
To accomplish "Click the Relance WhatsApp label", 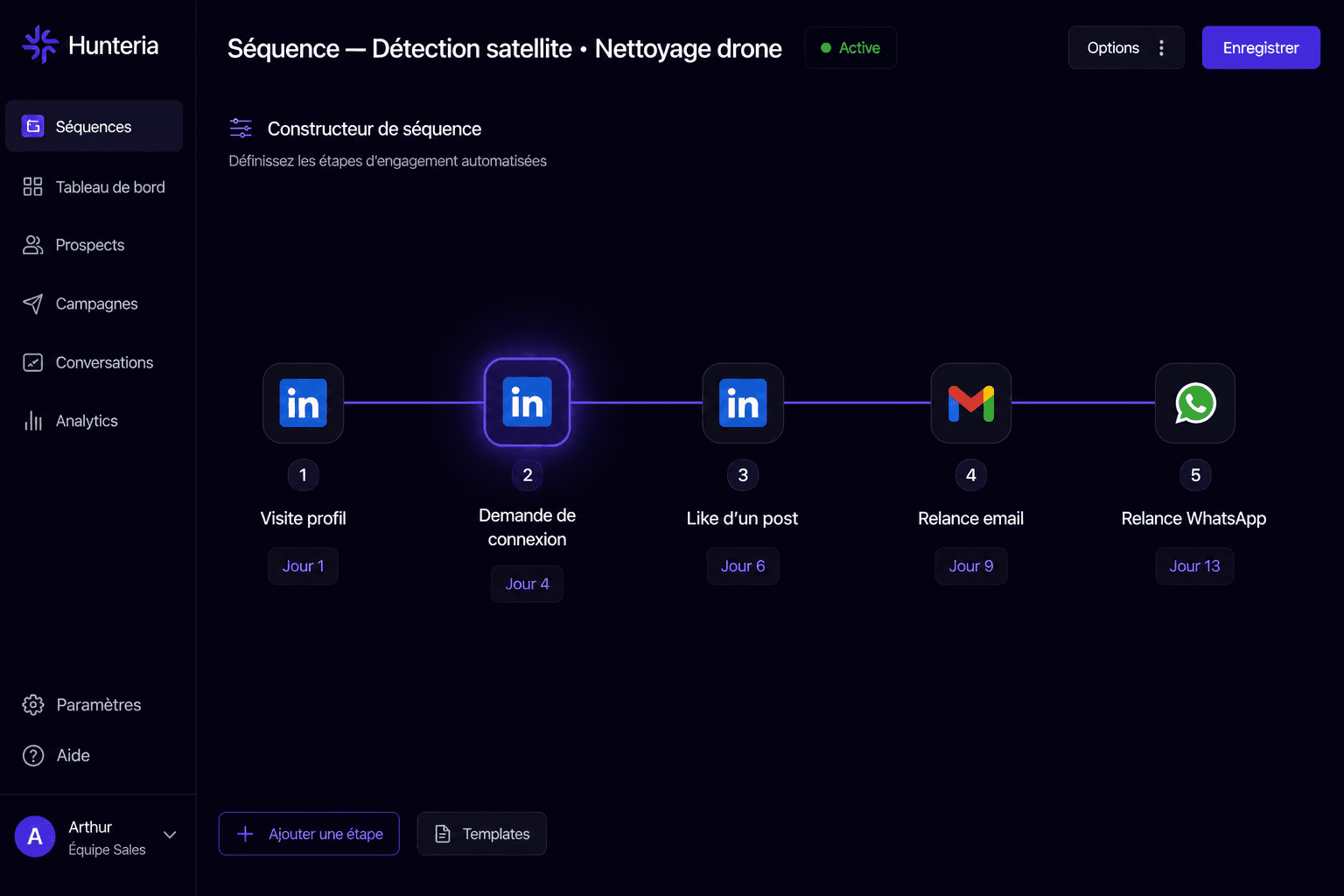I will 1194,518.
